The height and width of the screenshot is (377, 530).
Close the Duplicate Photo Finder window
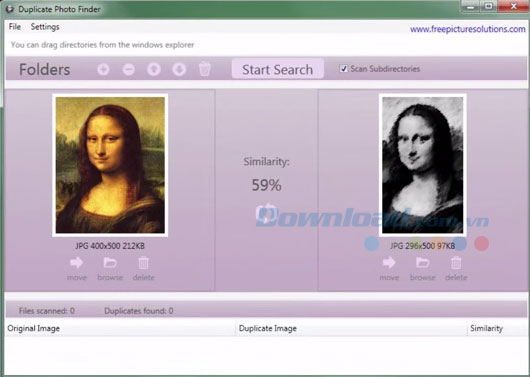[513, 6]
